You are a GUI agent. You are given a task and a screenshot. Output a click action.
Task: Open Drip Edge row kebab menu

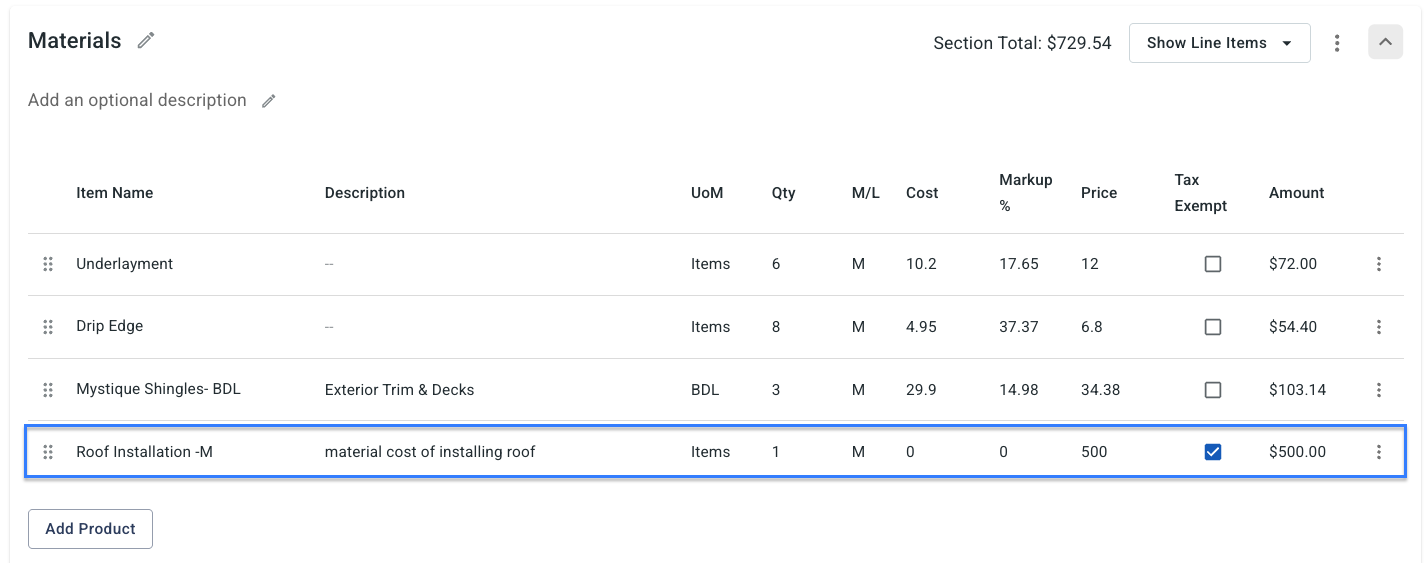[1378, 327]
